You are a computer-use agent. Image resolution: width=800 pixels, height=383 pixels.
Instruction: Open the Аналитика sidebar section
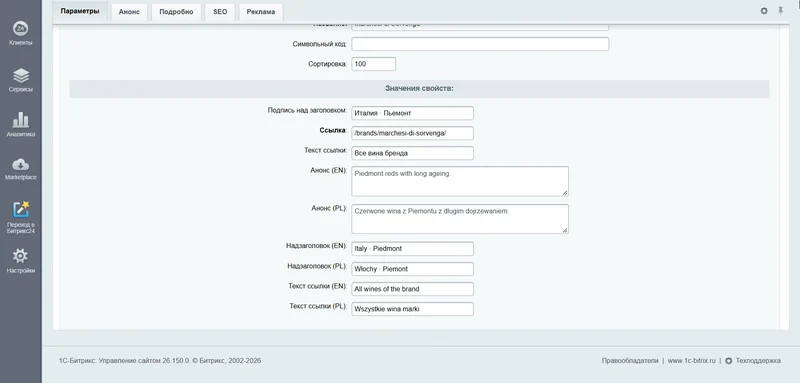[x=20, y=125]
